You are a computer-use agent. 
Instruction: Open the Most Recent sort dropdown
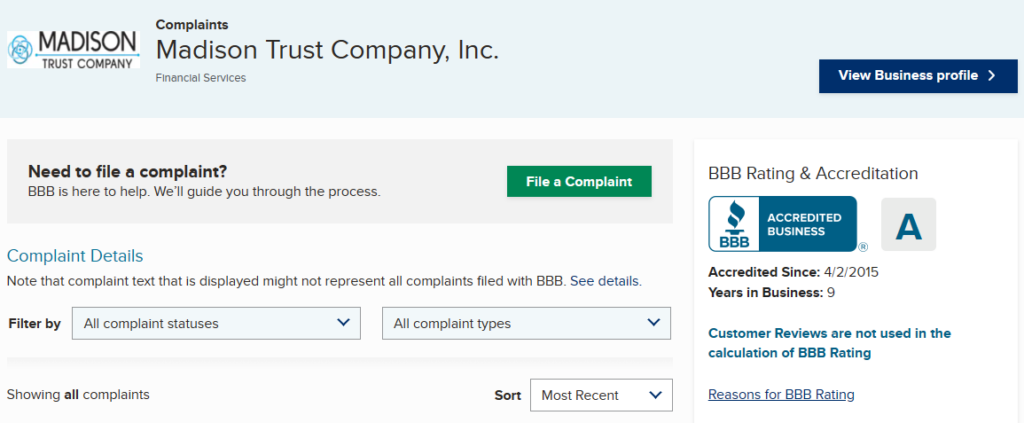[x=601, y=395]
